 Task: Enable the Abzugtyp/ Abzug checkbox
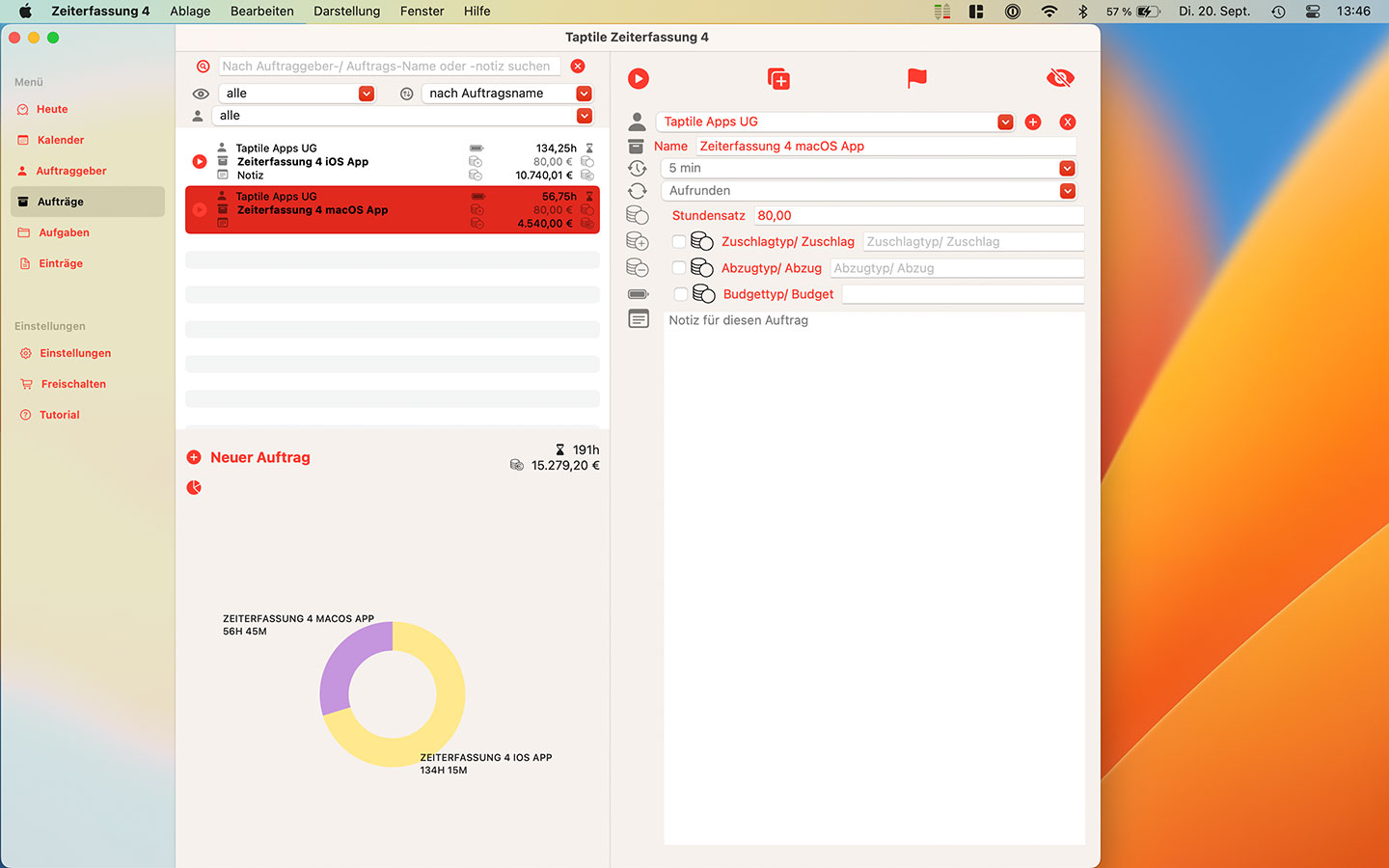(679, 268)
